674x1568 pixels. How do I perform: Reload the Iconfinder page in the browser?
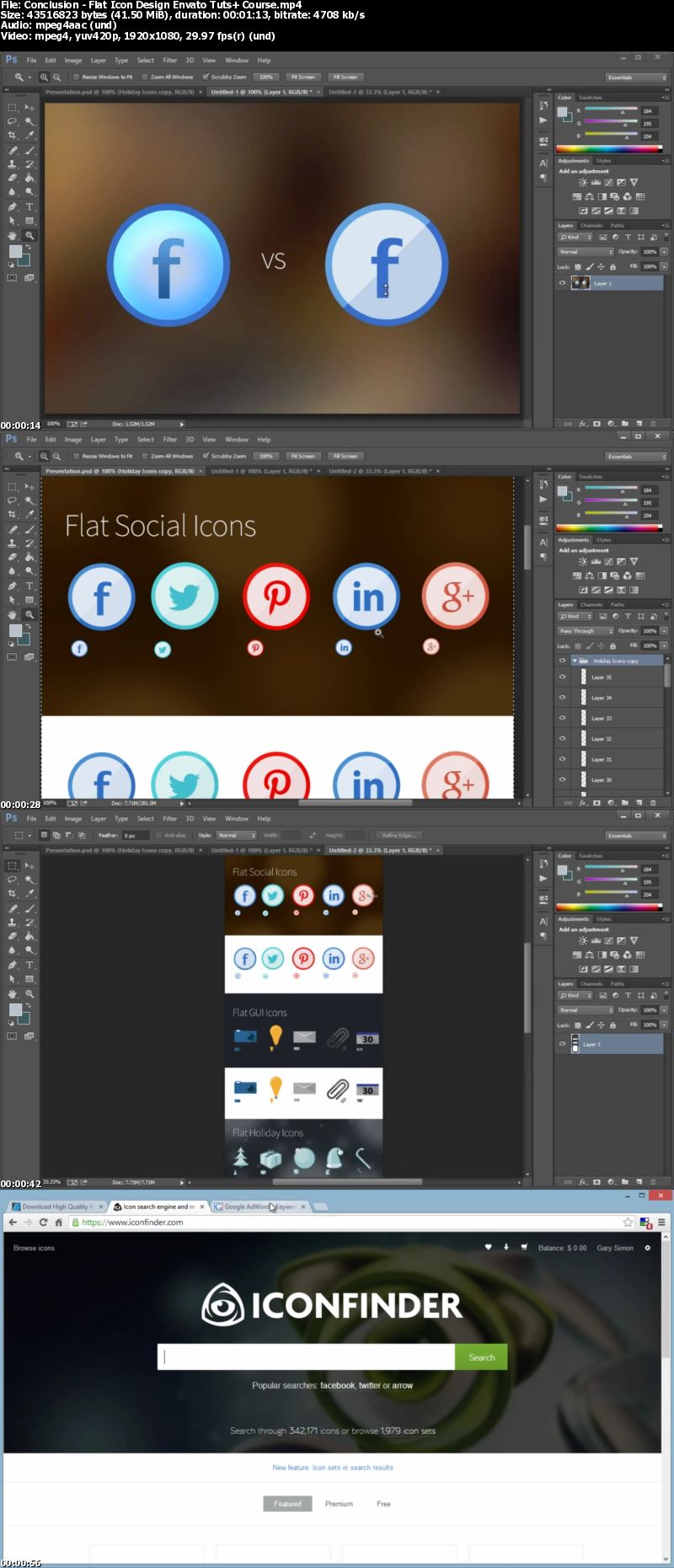click(x=43, y=1222)
